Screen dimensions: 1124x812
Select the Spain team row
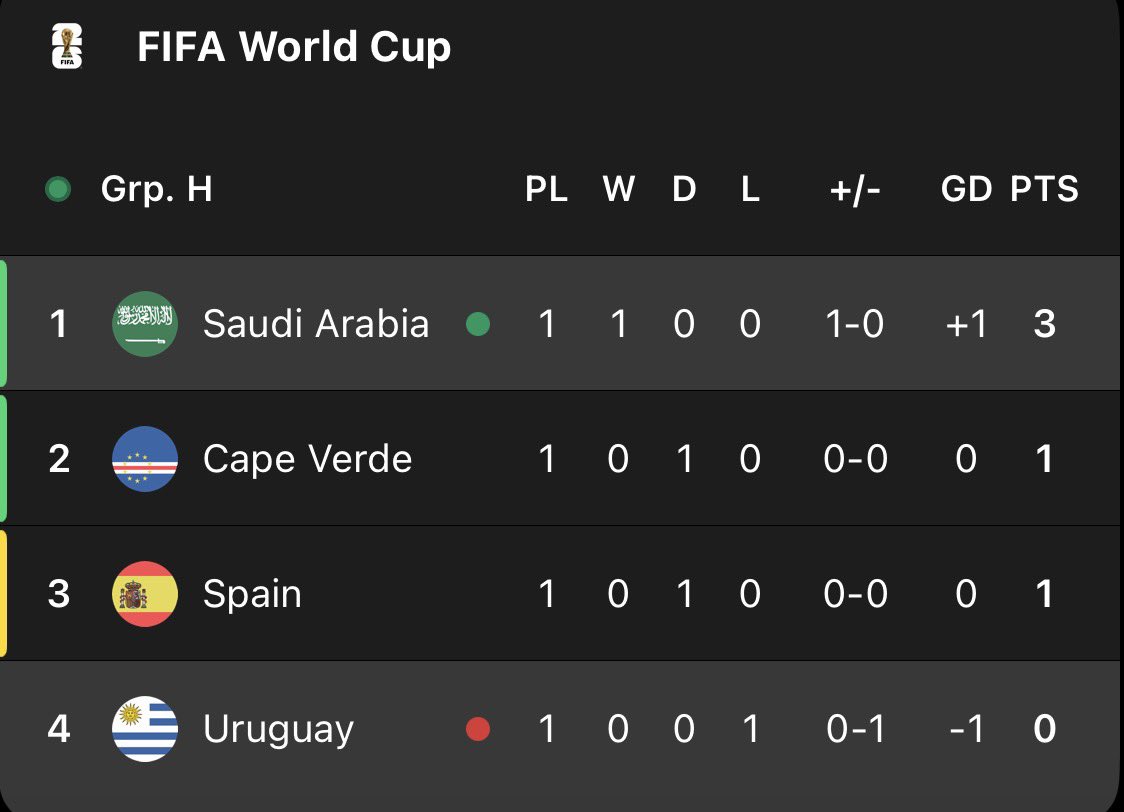click(562, 593)
